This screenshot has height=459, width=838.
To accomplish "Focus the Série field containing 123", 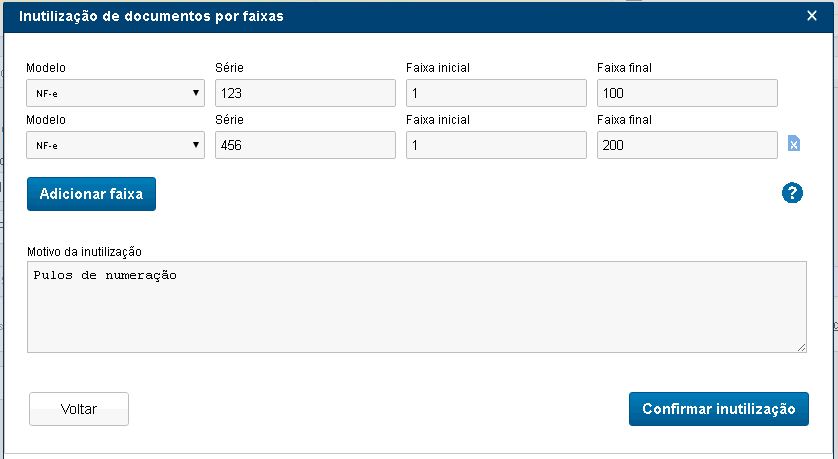I will 305,93.
